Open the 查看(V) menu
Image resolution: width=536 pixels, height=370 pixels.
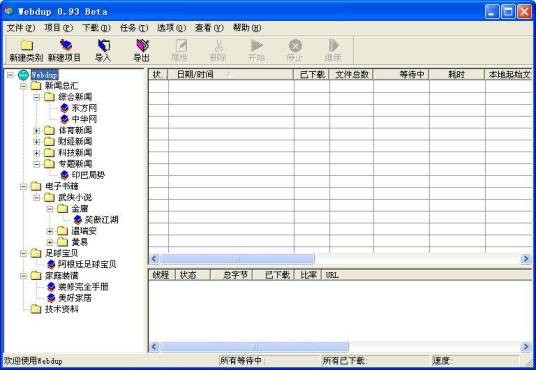pos(209,28)
